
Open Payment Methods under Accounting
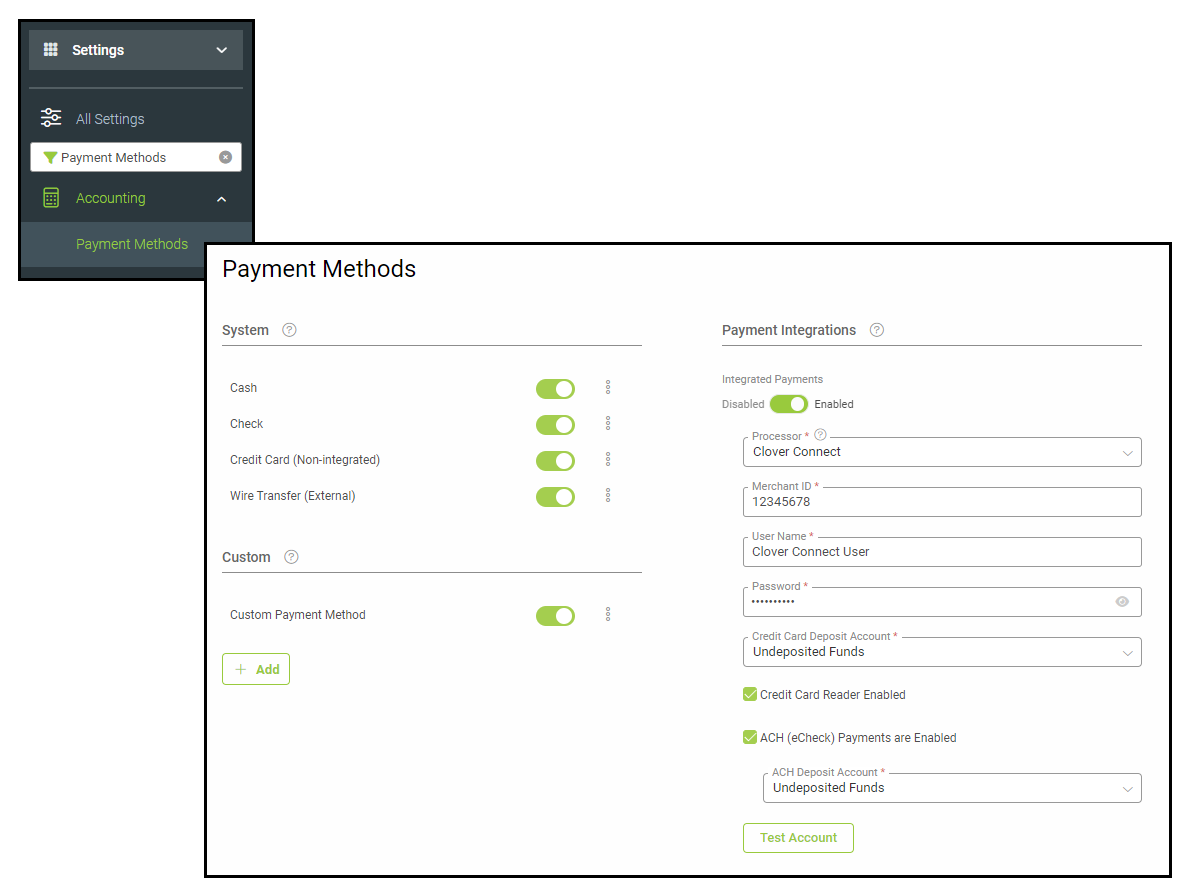tap(131, 244)
